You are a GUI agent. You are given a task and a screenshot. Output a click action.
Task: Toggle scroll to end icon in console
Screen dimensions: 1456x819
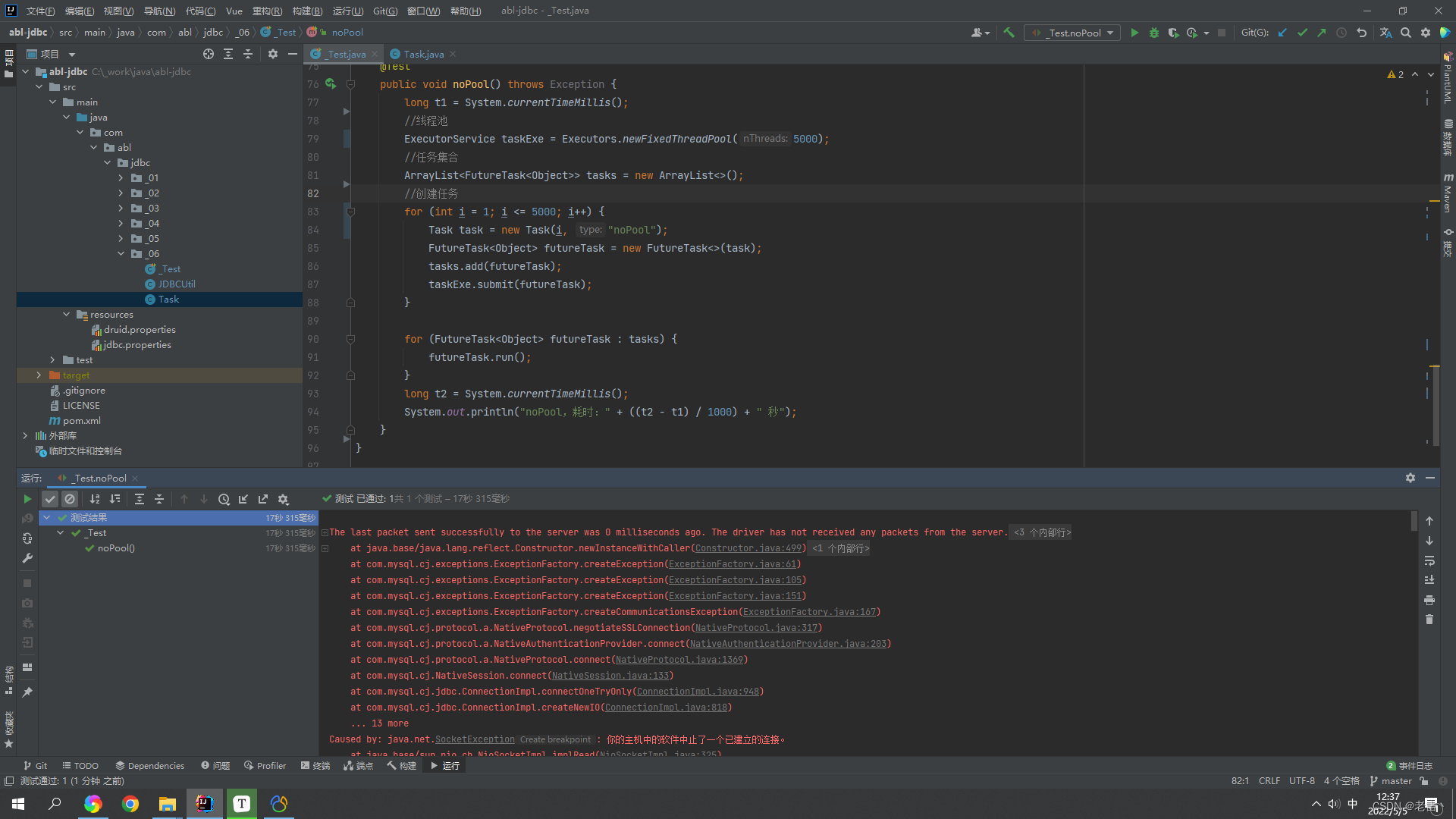tap(1429, 580)
